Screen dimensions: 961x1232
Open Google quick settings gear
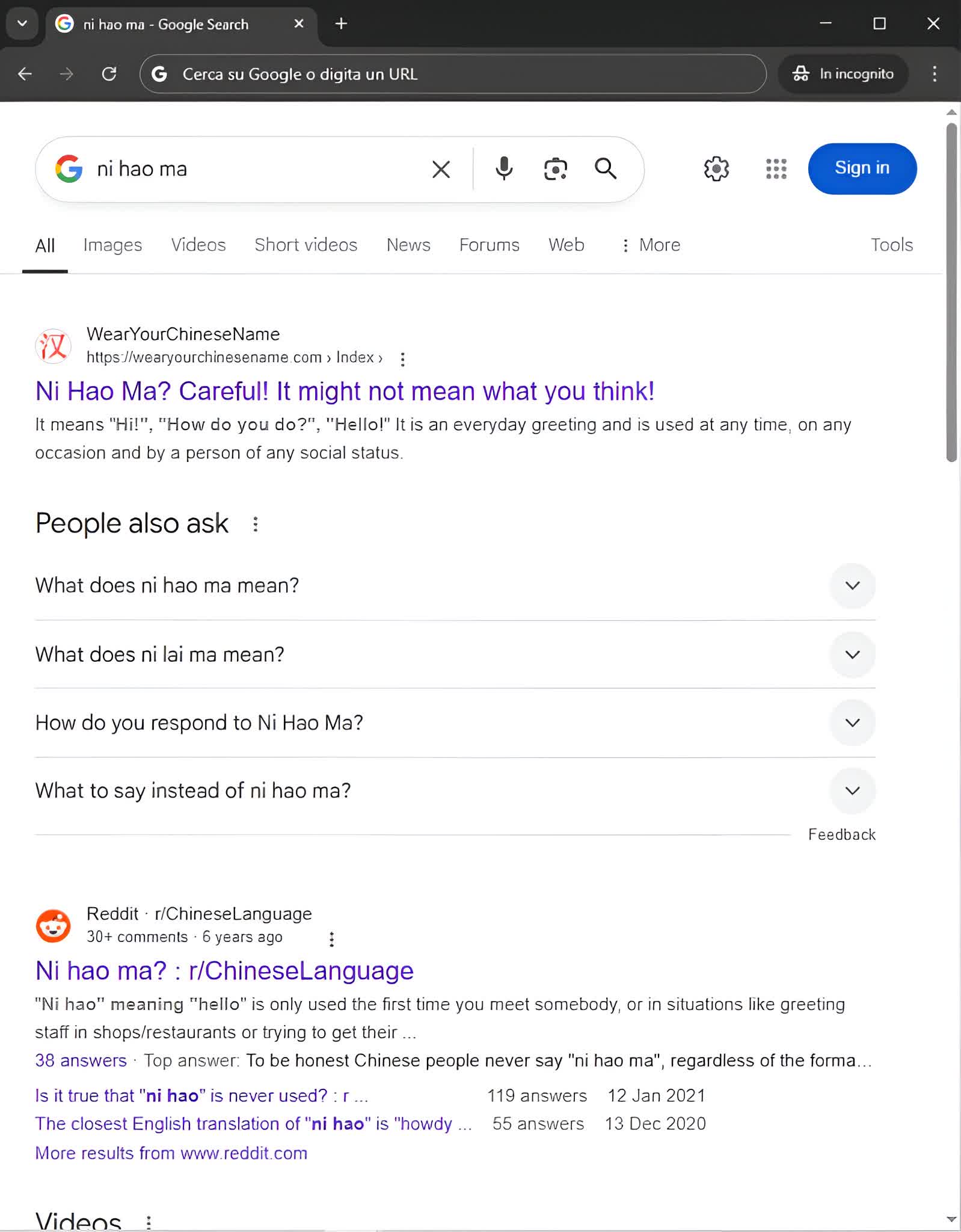pos(716,169)
